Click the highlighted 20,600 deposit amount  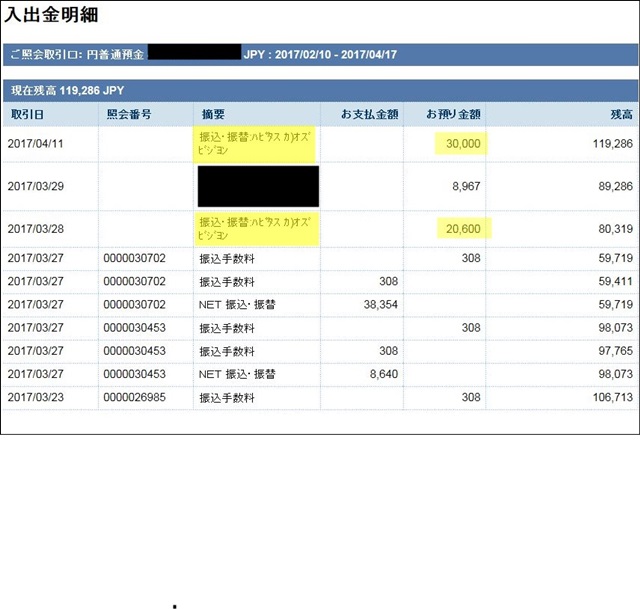[x=463, y=229]
